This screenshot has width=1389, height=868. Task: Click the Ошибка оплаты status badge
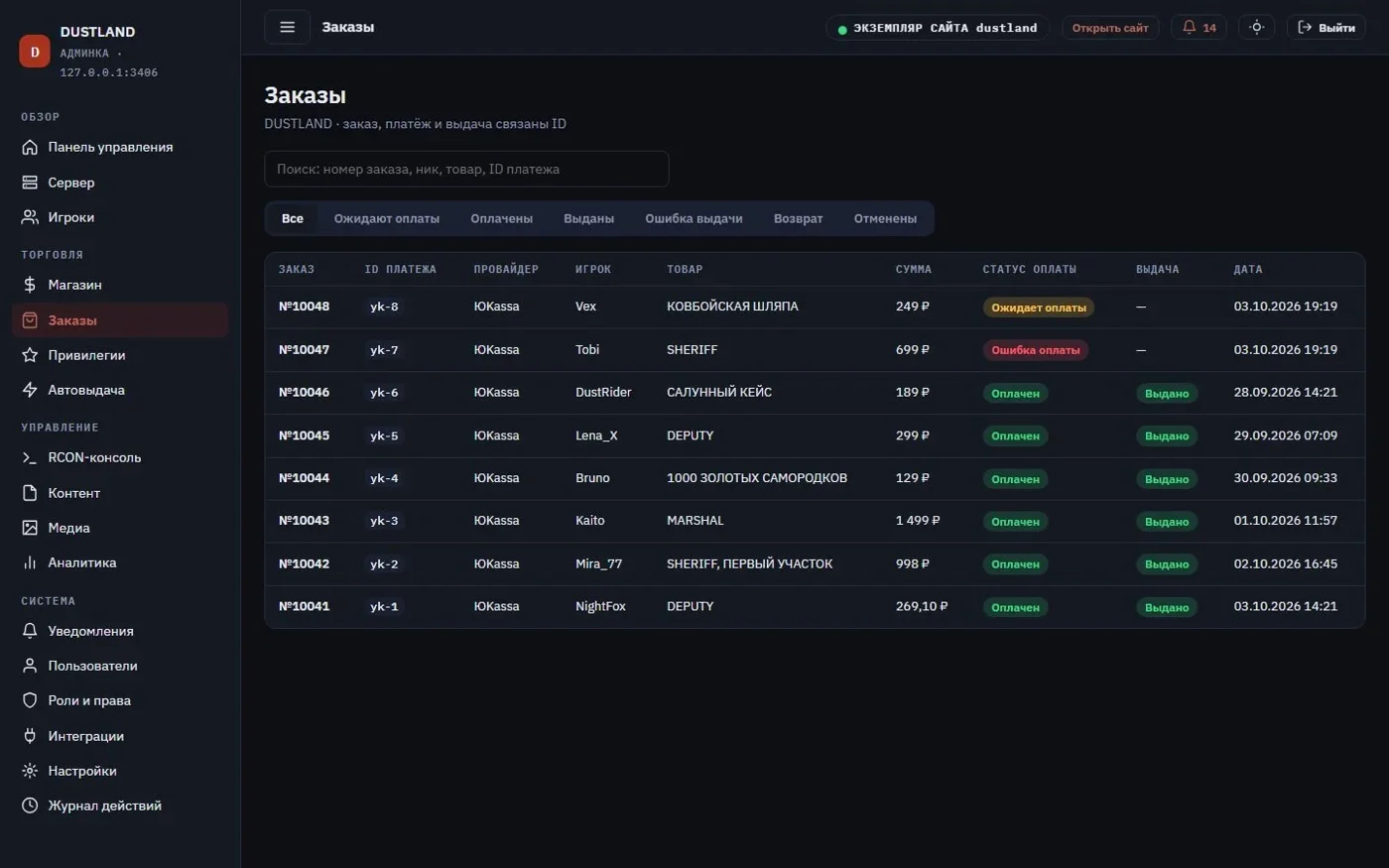(x=1036, y=350)
